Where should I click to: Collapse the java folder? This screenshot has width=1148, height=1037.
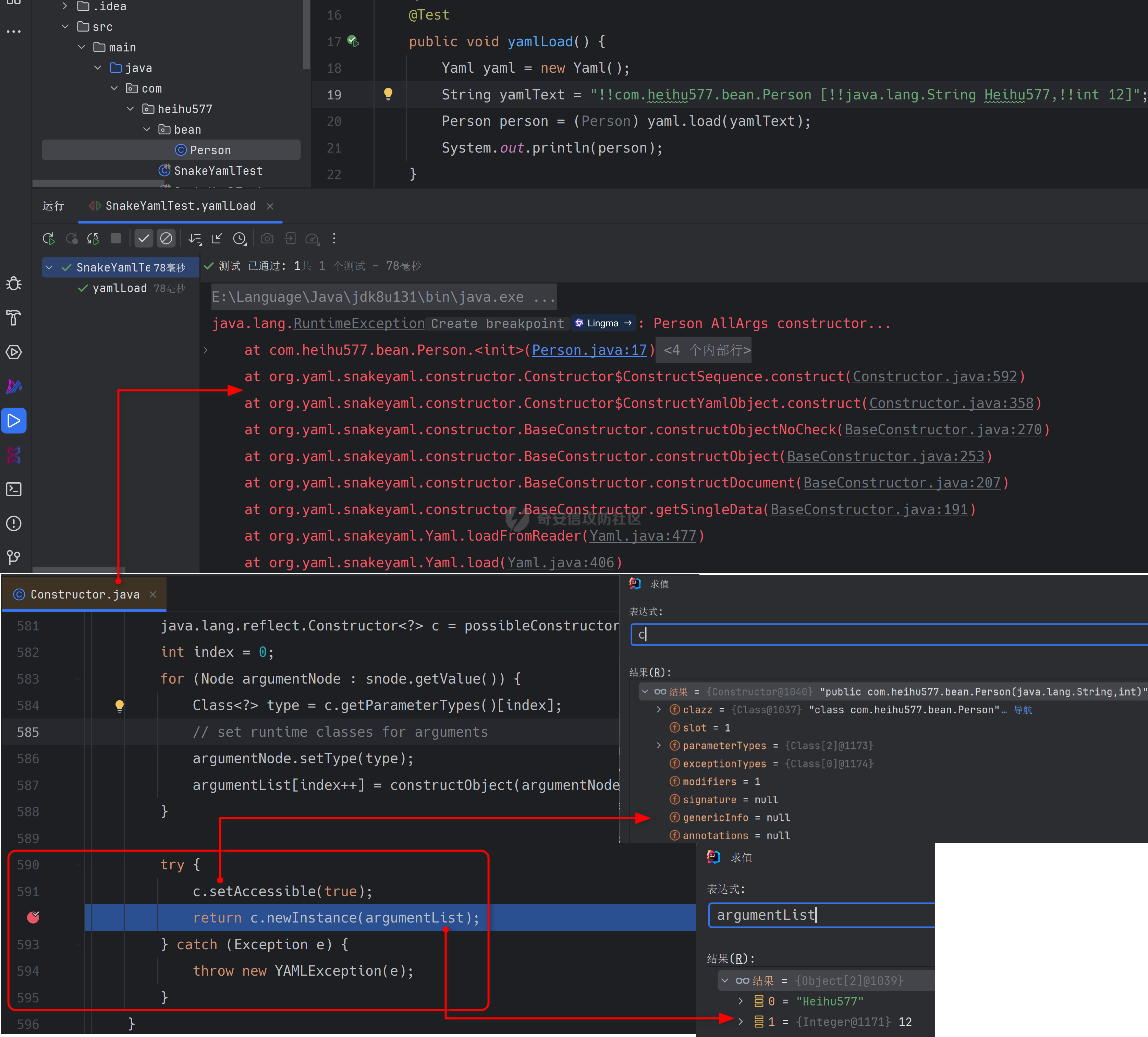click(98, 68)
